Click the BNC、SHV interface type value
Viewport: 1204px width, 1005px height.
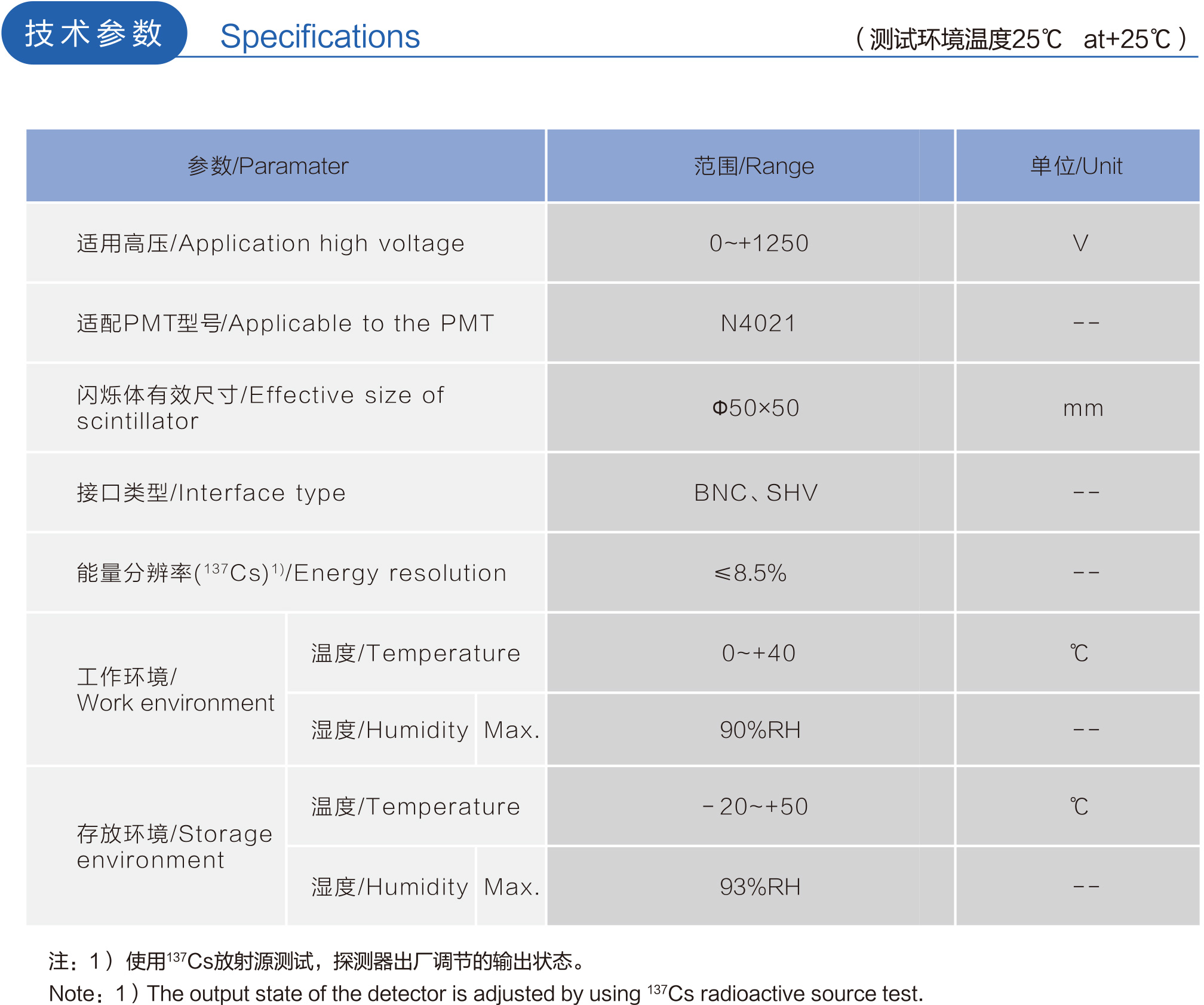point(755,493)
